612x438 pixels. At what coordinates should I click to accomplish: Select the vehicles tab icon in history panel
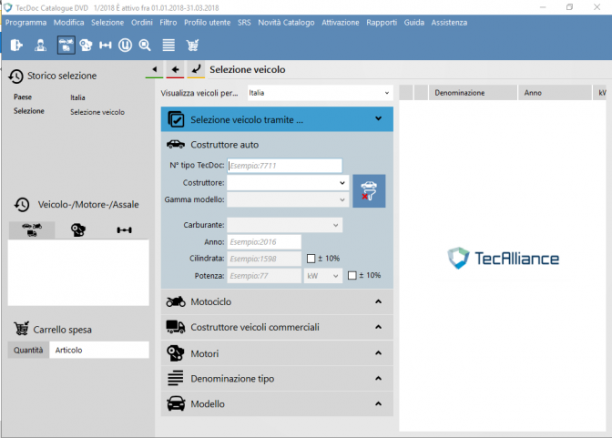click(32, 230)
